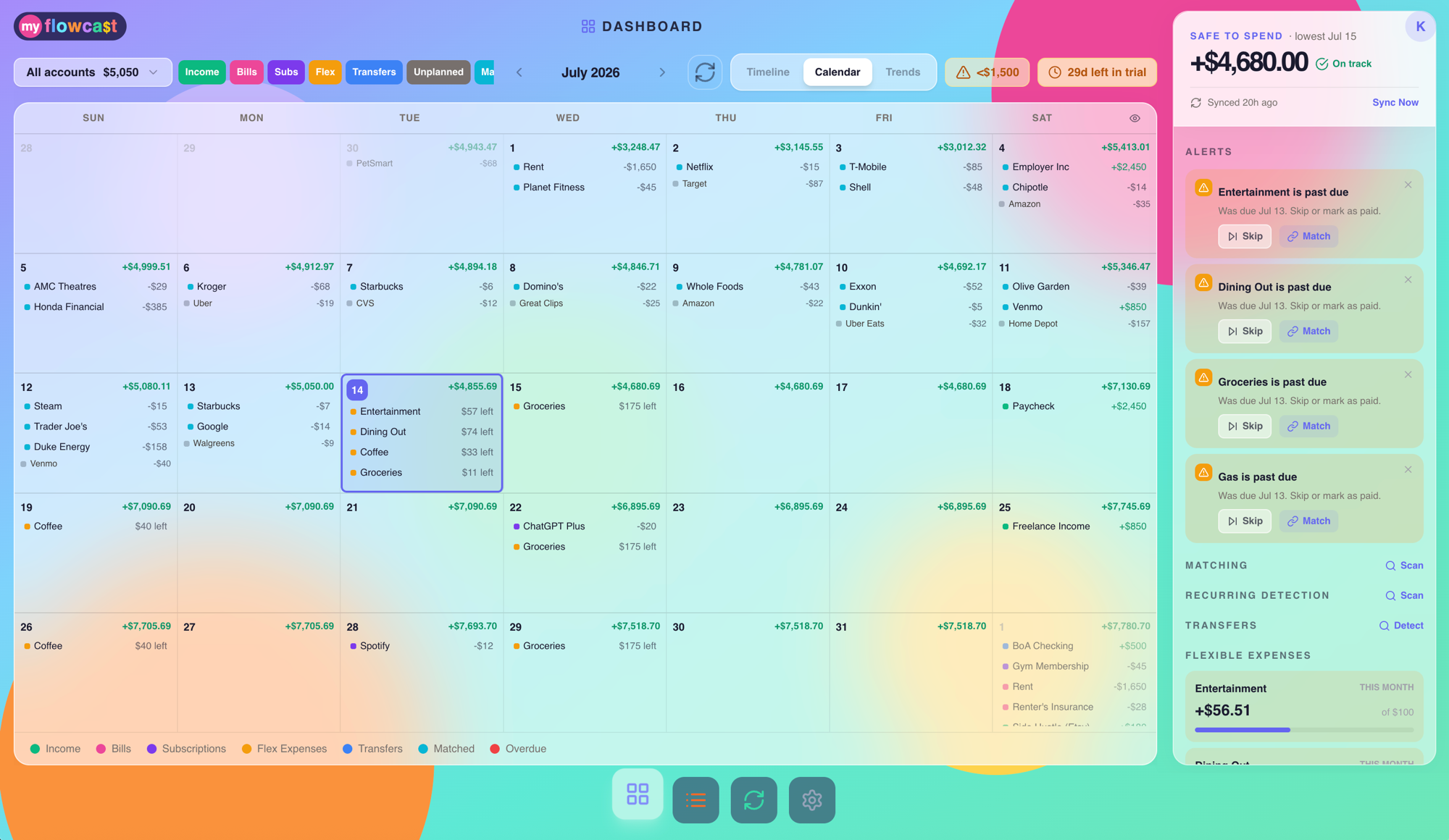Click the July 2026 month label
Image resolution: width=1449 pixels, height=840 pixels.
point(590,72)
